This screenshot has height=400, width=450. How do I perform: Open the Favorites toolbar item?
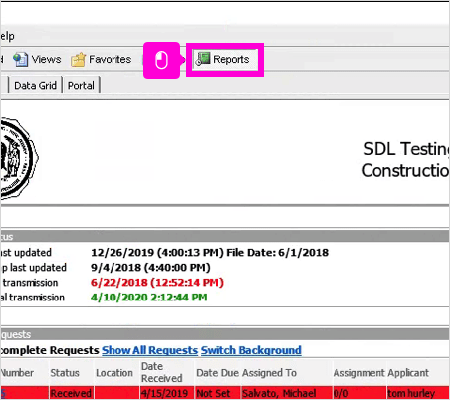(101, 60)
